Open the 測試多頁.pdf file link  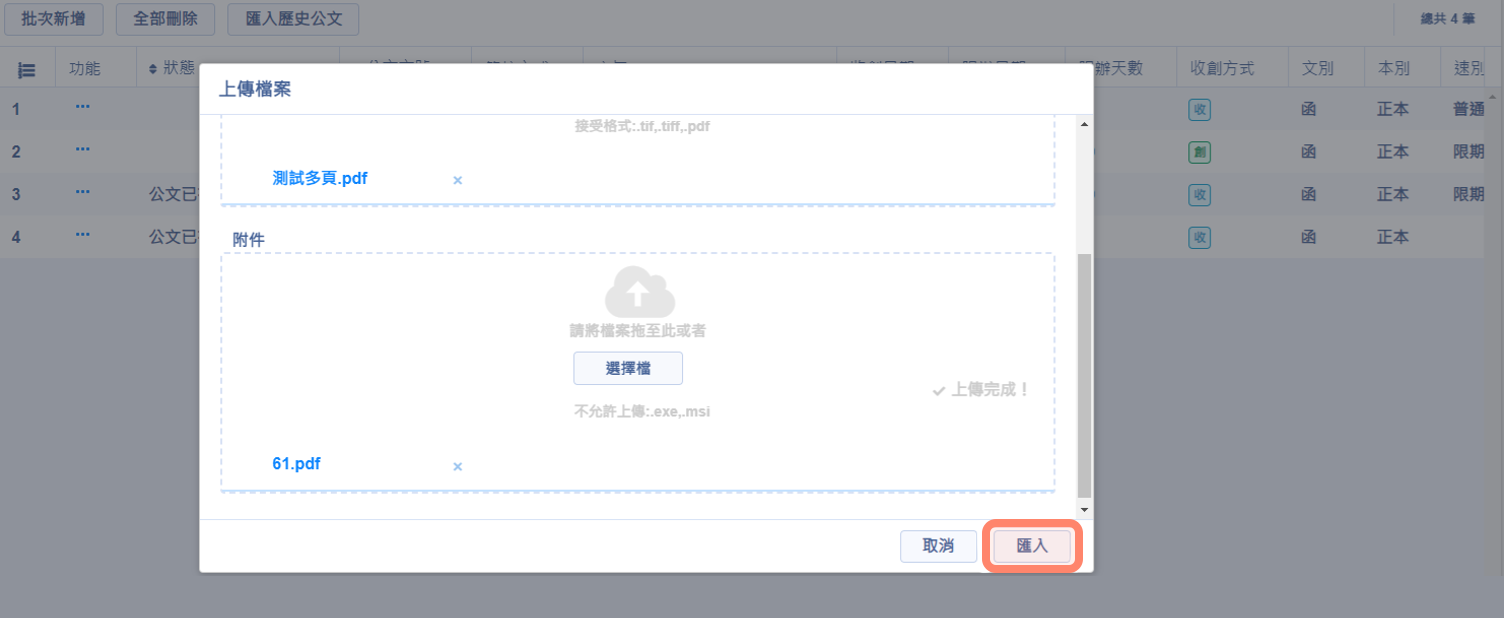point(319,179)
